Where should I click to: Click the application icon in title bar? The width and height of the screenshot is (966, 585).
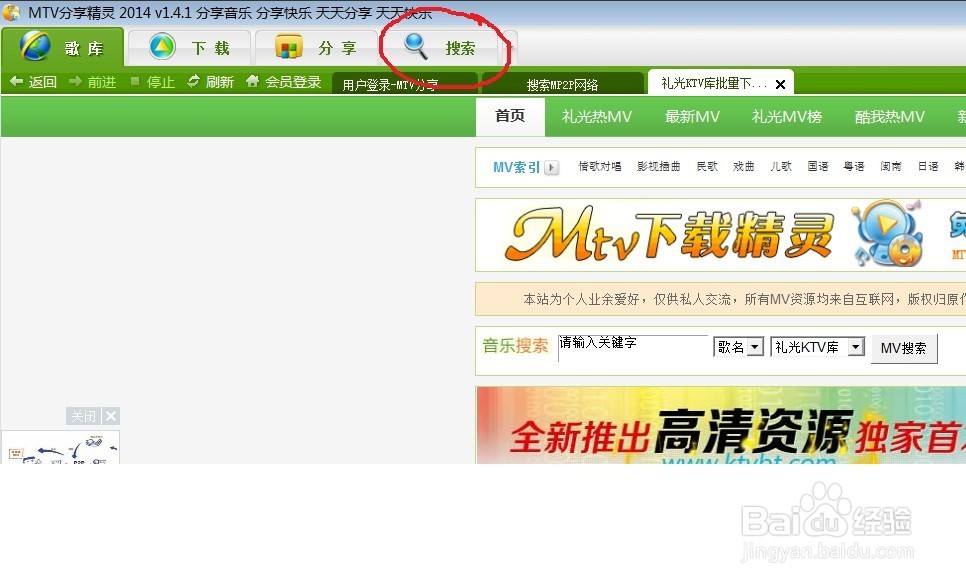pyautogui.click(x=11, y=12)
